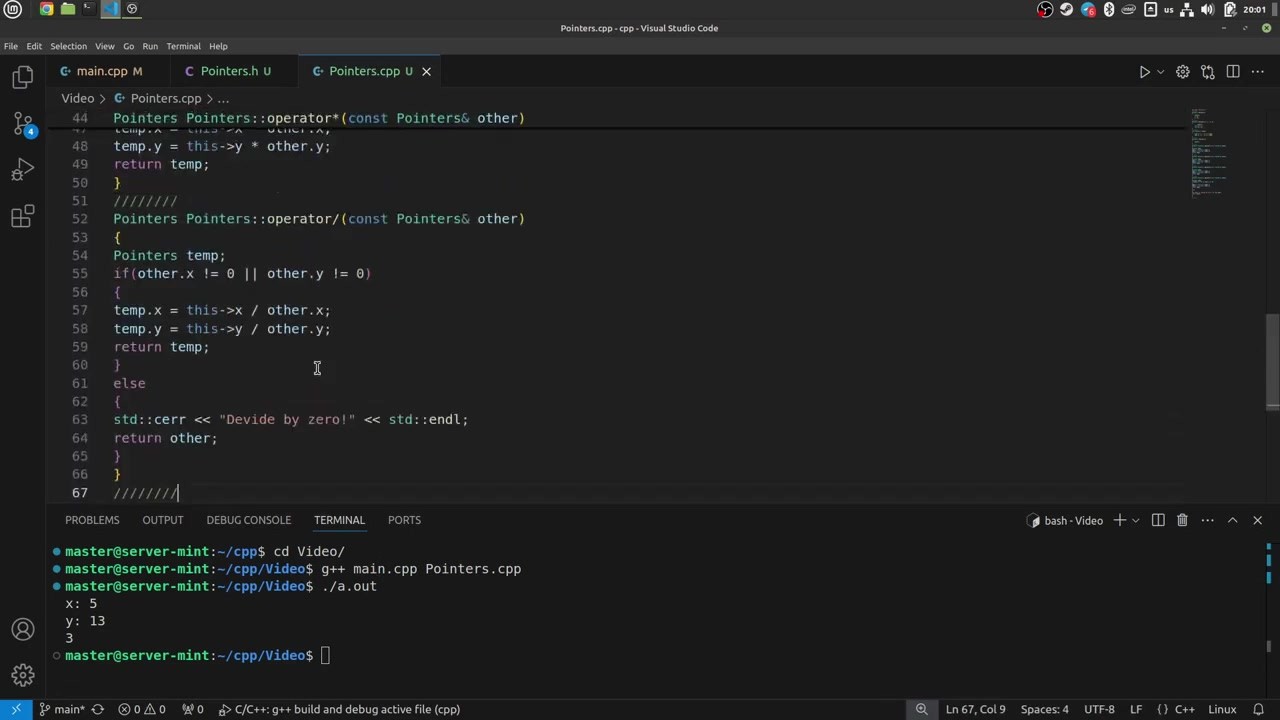Open the status bar notifications bell
Image resolution: width=1280 pixels, height=720 pixels.
1258,709
